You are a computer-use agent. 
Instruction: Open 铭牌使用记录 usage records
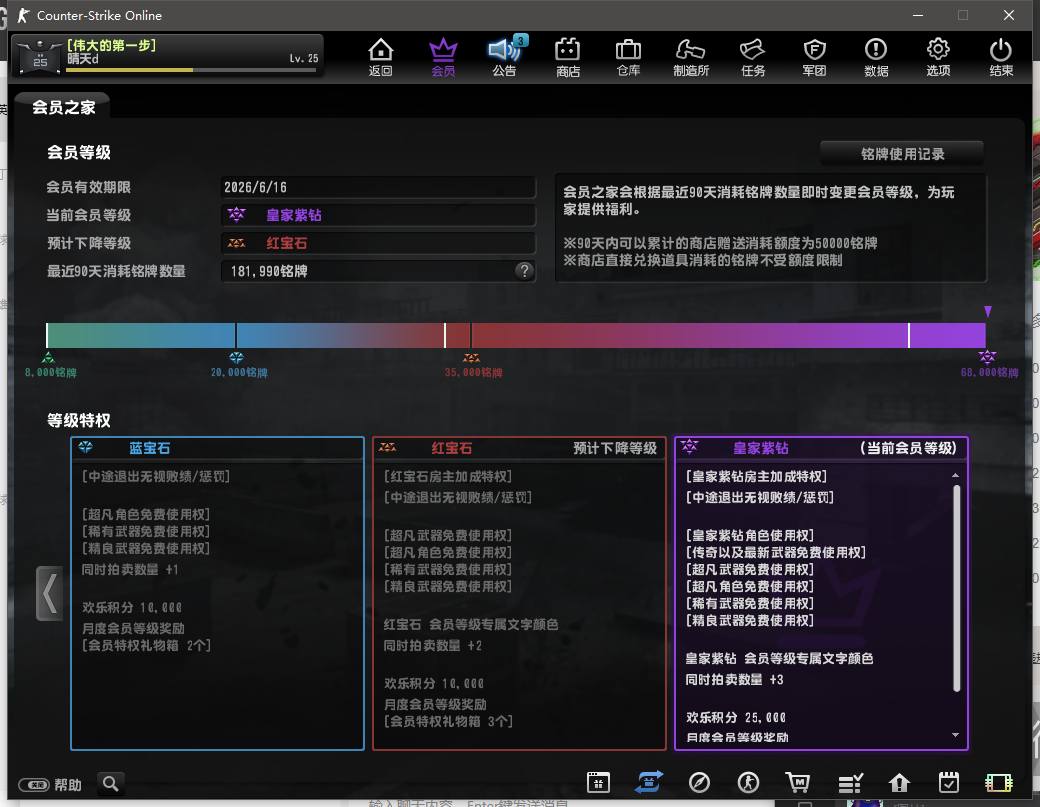pyautogui.click(x=902, y=154)
